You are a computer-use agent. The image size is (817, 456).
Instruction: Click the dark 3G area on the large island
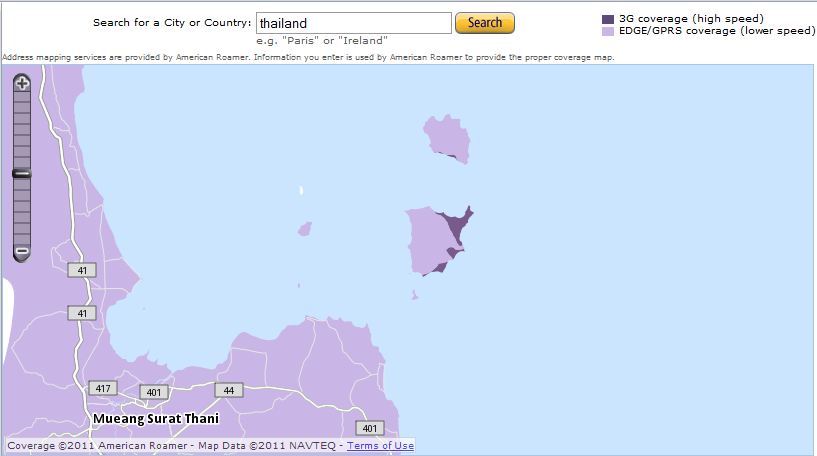[x=456, y=230]
